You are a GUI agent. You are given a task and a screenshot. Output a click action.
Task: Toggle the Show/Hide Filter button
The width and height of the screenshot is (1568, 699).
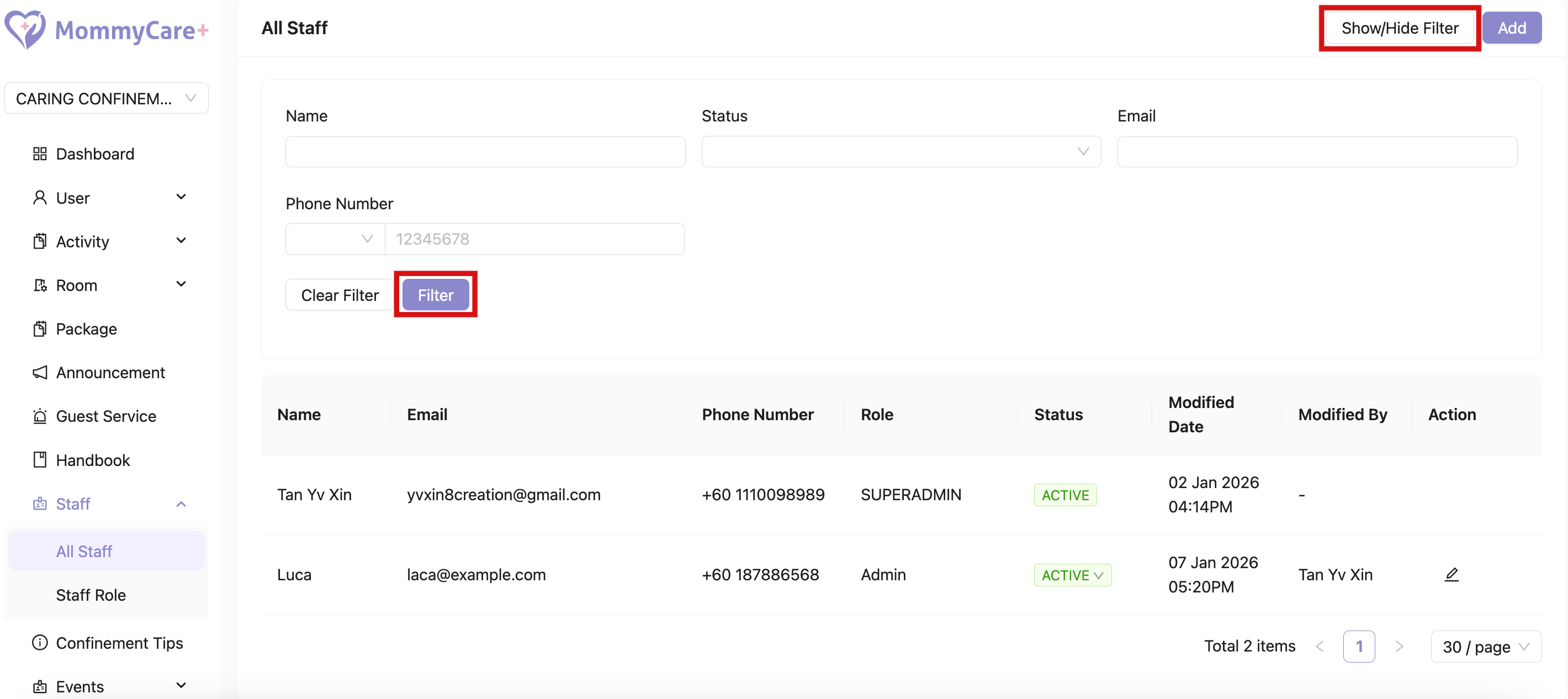tap(1399, 28)
